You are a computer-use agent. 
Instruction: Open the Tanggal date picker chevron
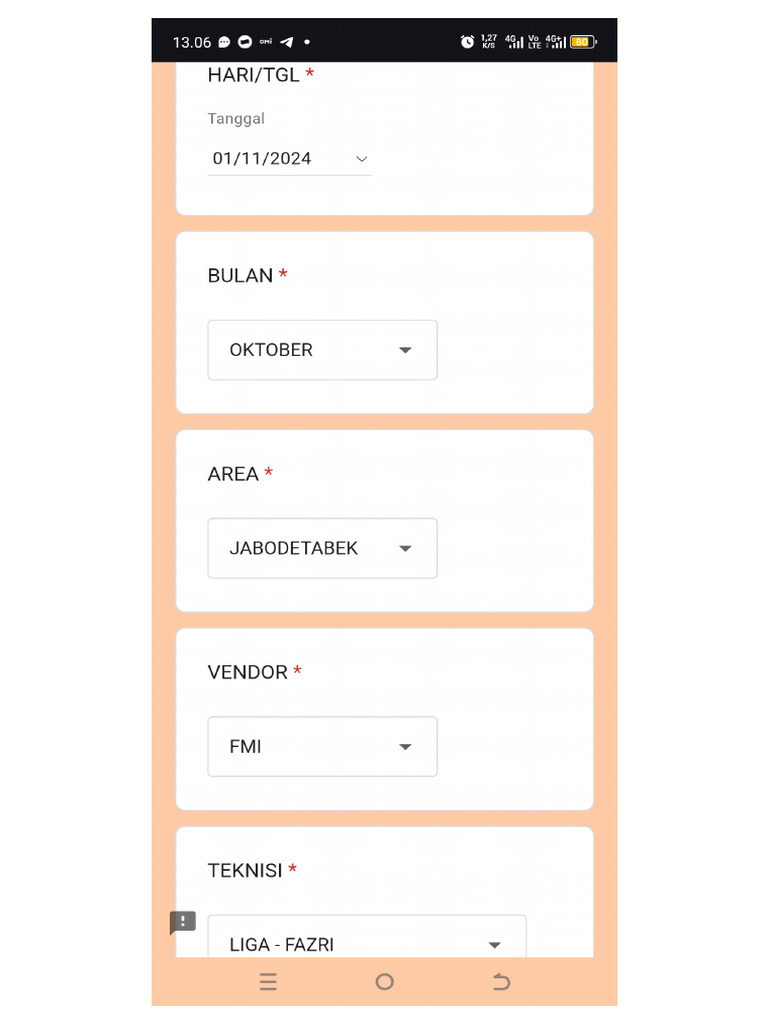362,159
